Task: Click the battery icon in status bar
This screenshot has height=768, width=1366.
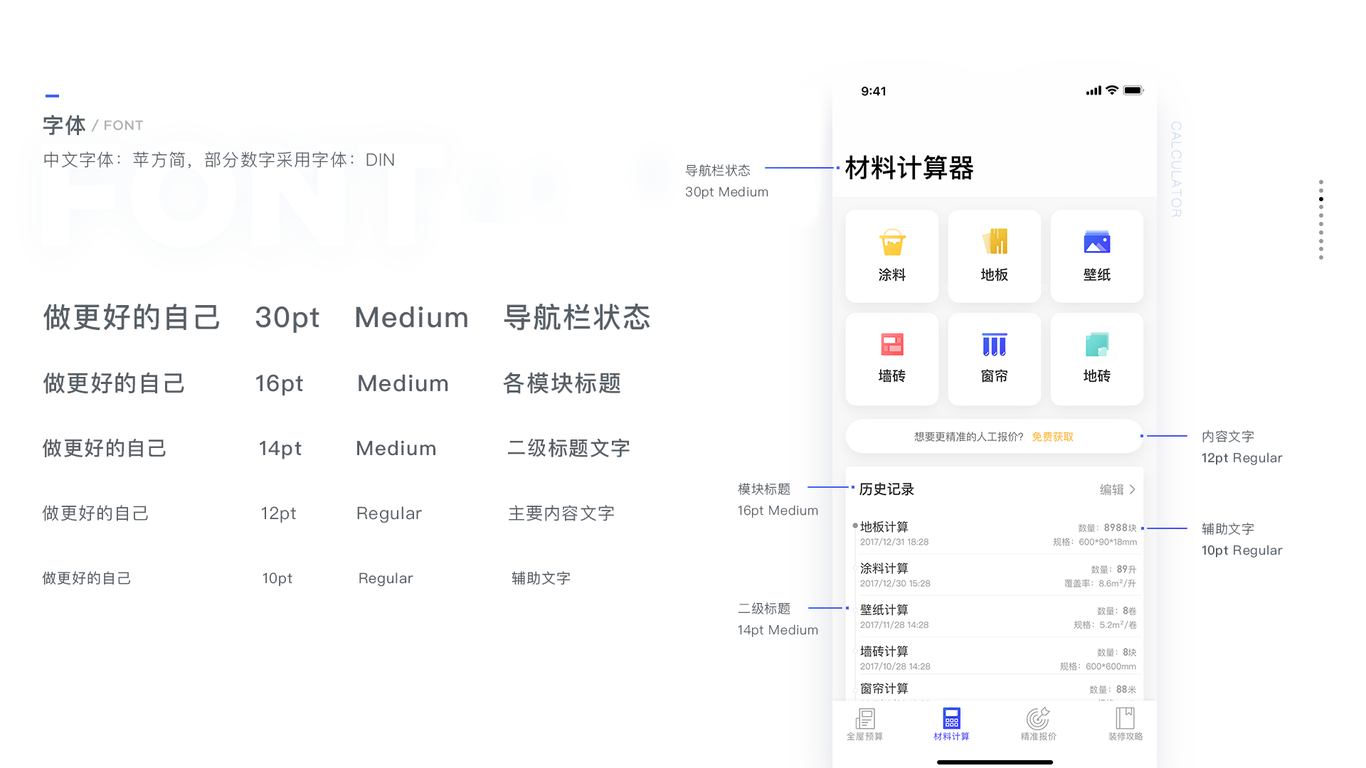Action: tap(1133, 91)
